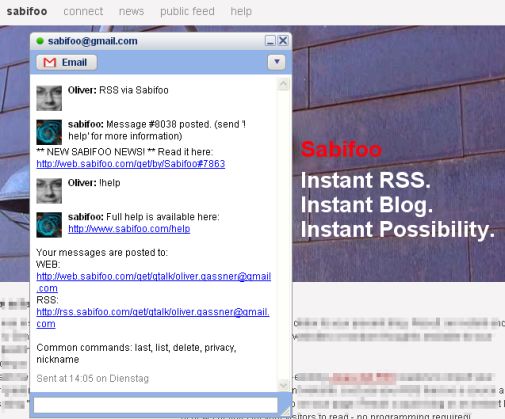This screenshot has width=505, height=419.
Task: Click the sabifoo logo in navigation
Action: [27, 11]
